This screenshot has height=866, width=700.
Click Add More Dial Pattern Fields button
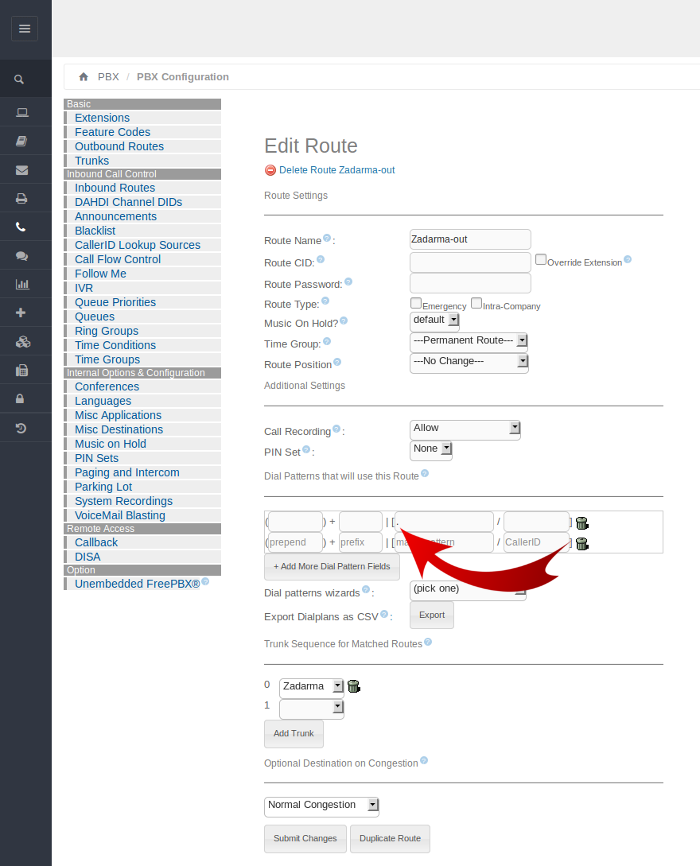[331, 567]
